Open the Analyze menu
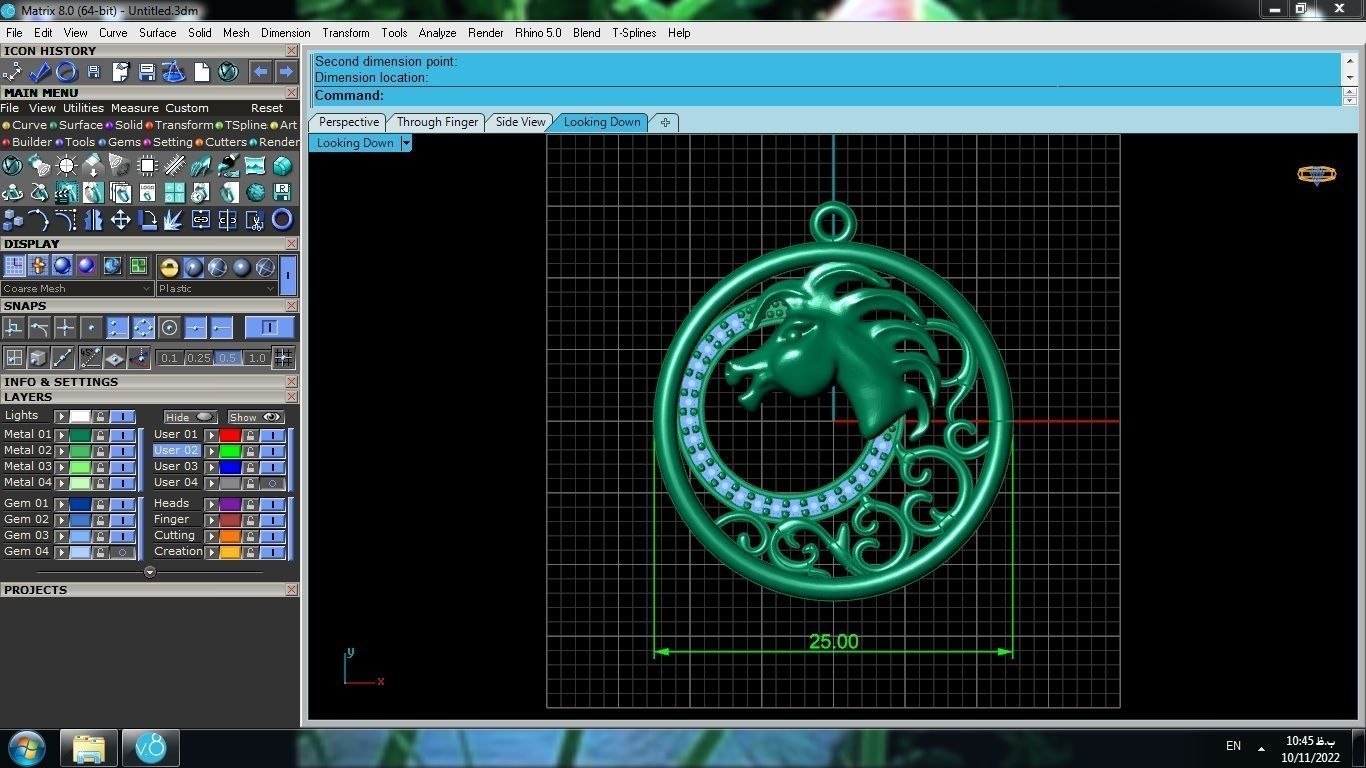Screen dimensions: 1366x768 (x=437, y=32)
